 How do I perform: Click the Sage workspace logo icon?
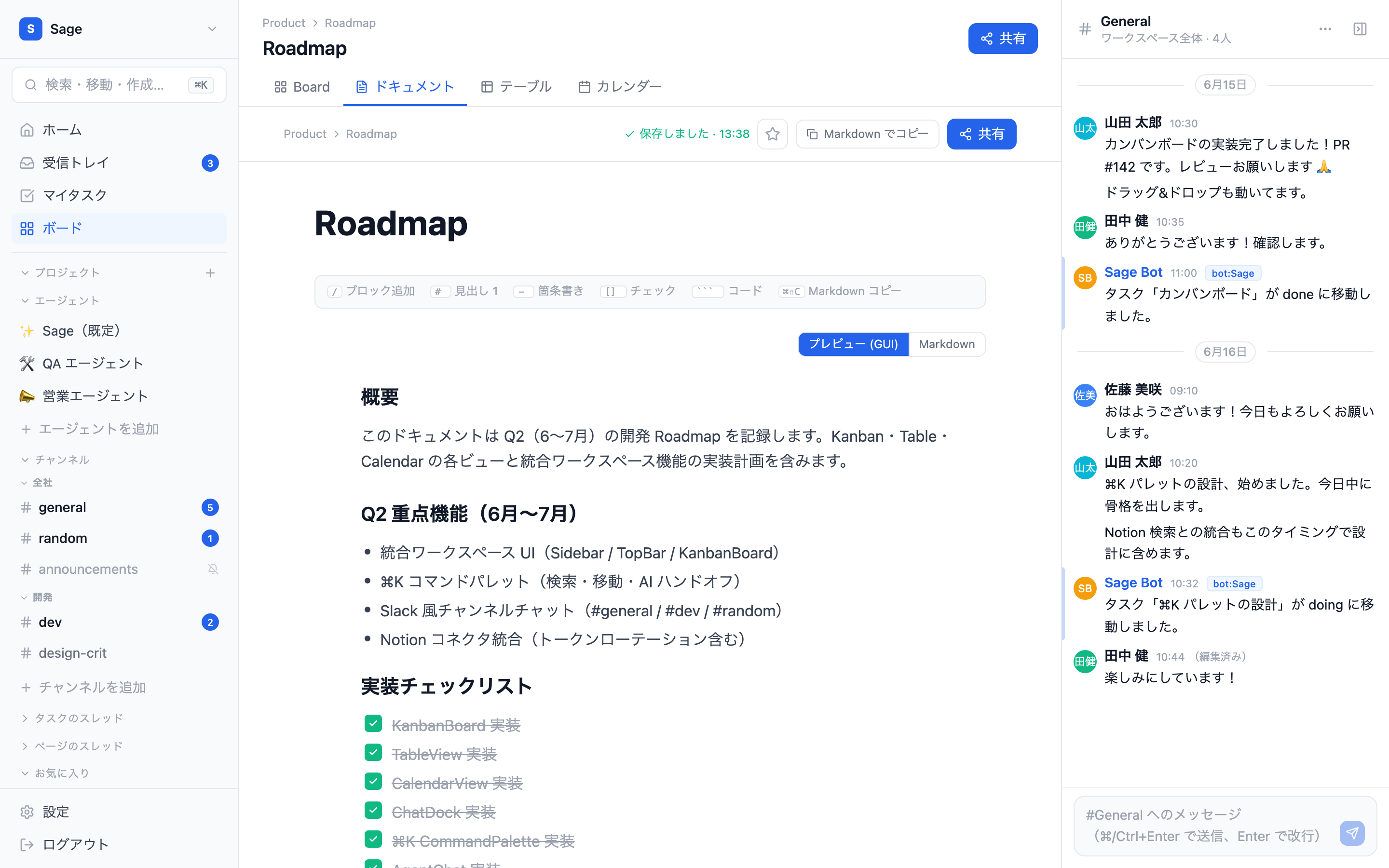[x=30, y=29]
